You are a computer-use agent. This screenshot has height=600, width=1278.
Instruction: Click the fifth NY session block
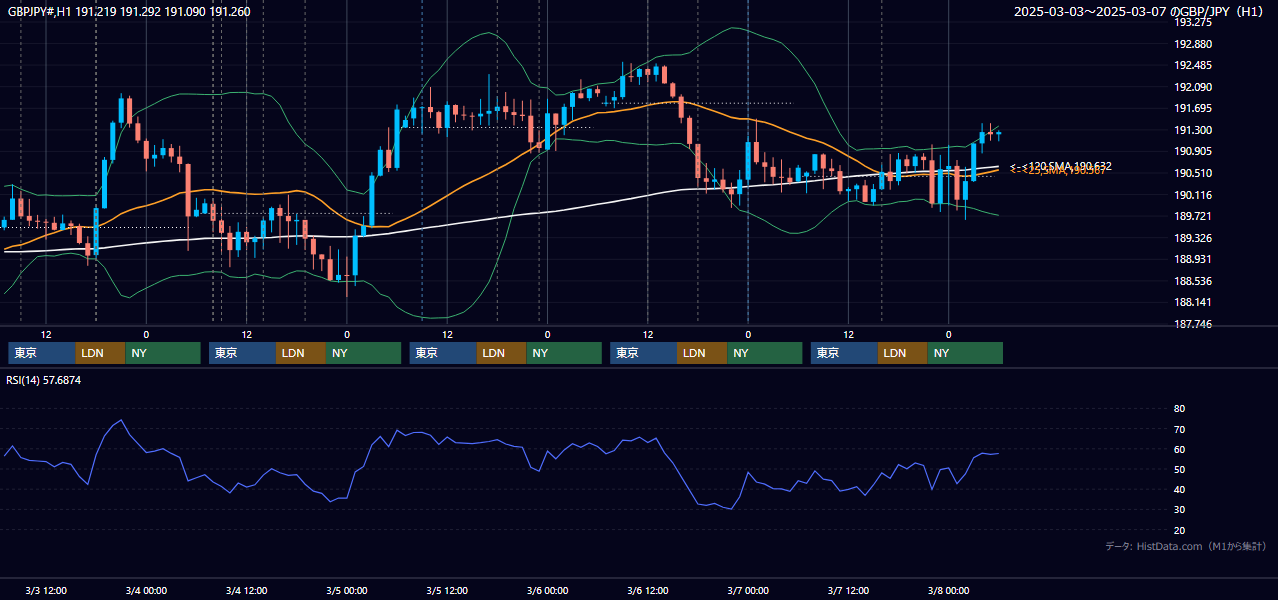tap(965, 353)
